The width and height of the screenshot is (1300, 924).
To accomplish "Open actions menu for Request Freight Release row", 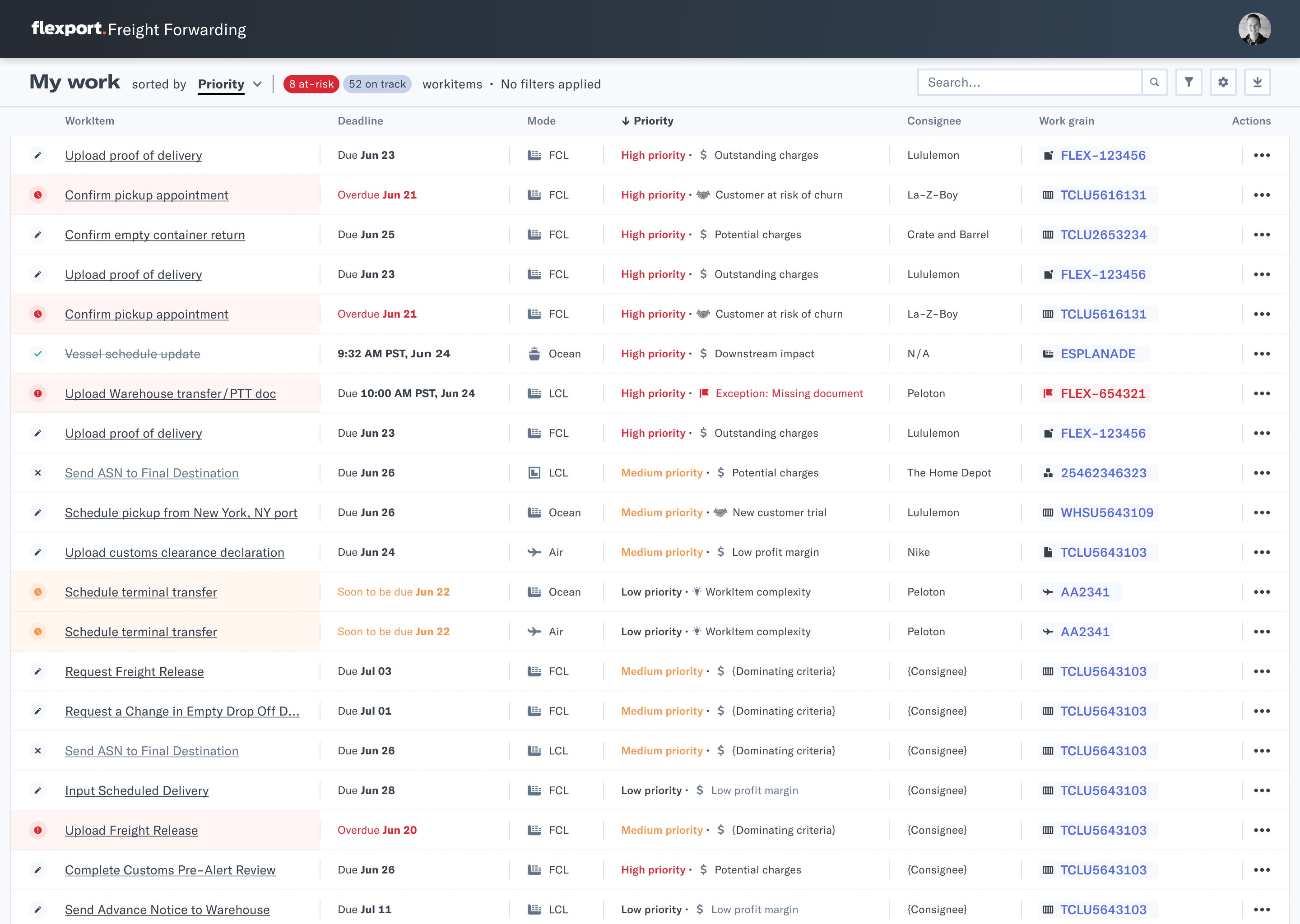I will (1262, 671).
